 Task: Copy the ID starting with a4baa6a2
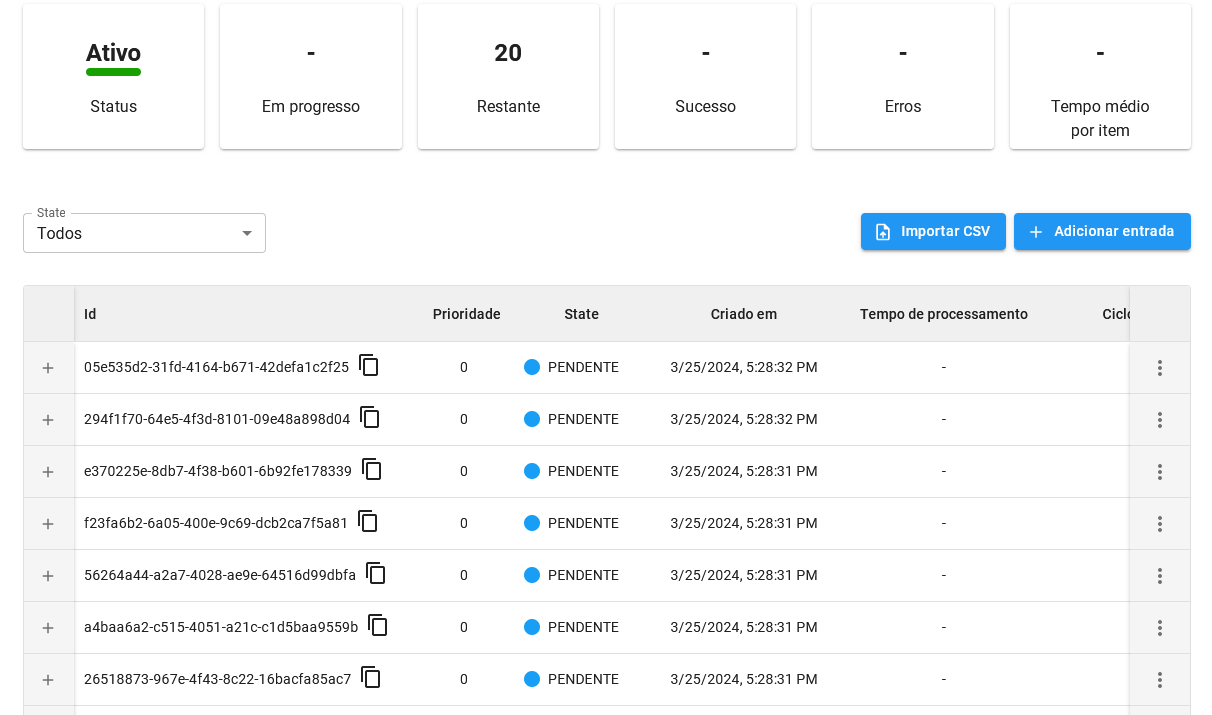click(x=378, y=626)
